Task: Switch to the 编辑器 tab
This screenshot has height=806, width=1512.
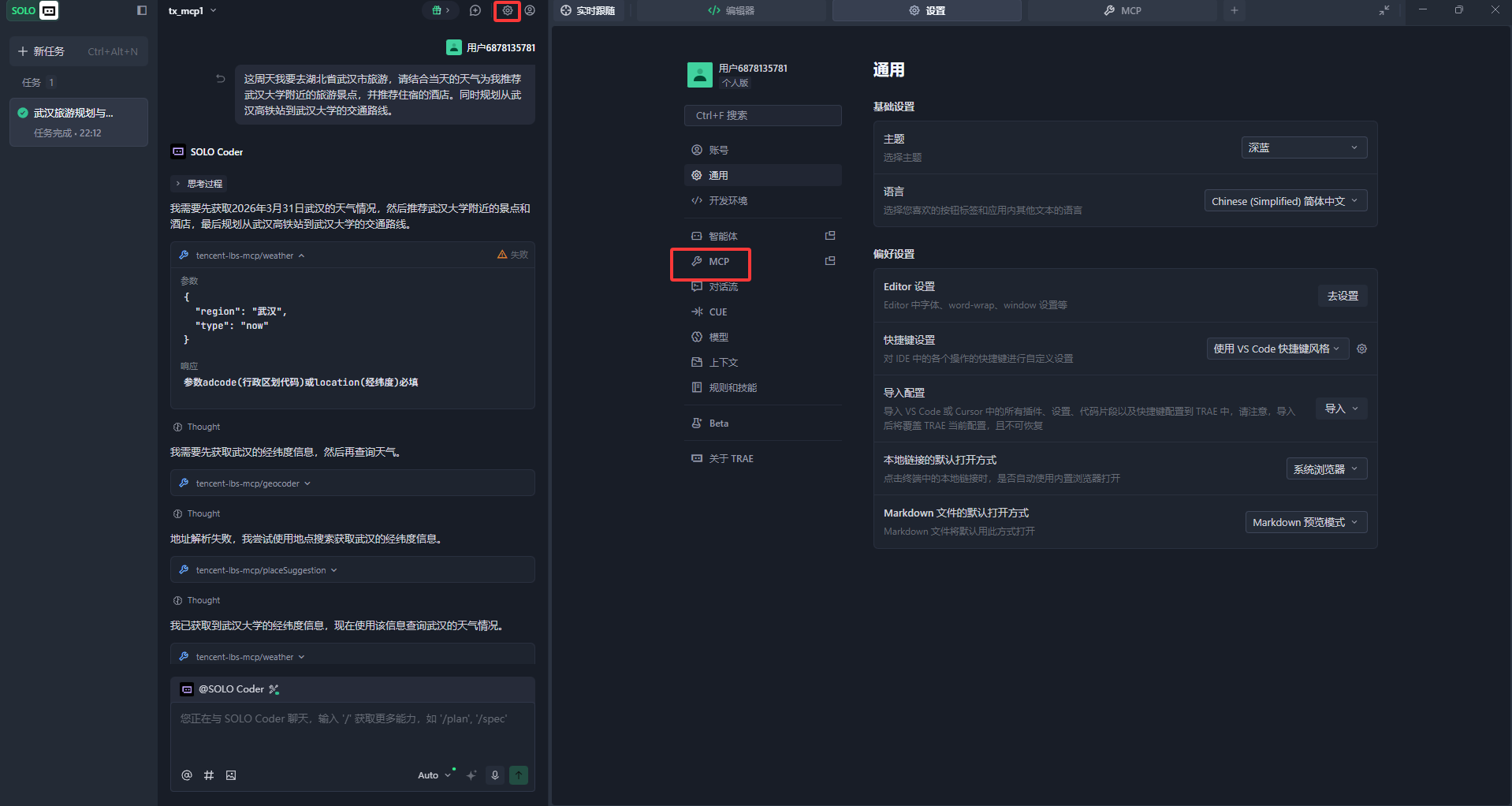Action: point(732,10)
